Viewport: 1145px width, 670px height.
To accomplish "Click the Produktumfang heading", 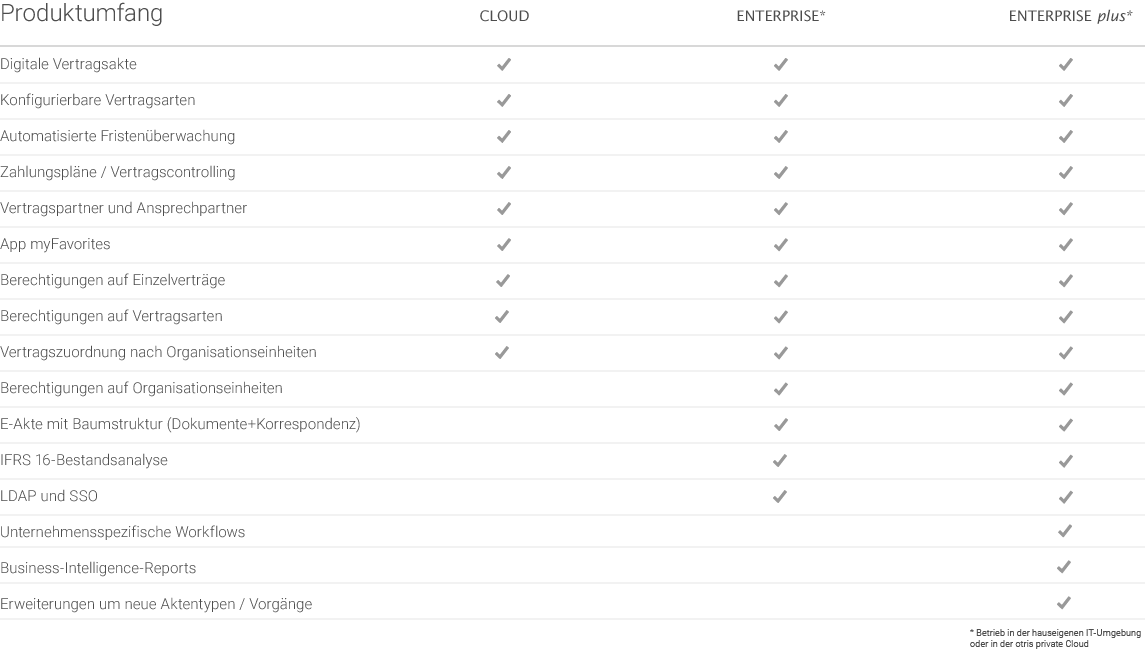I will click(82, 13).
